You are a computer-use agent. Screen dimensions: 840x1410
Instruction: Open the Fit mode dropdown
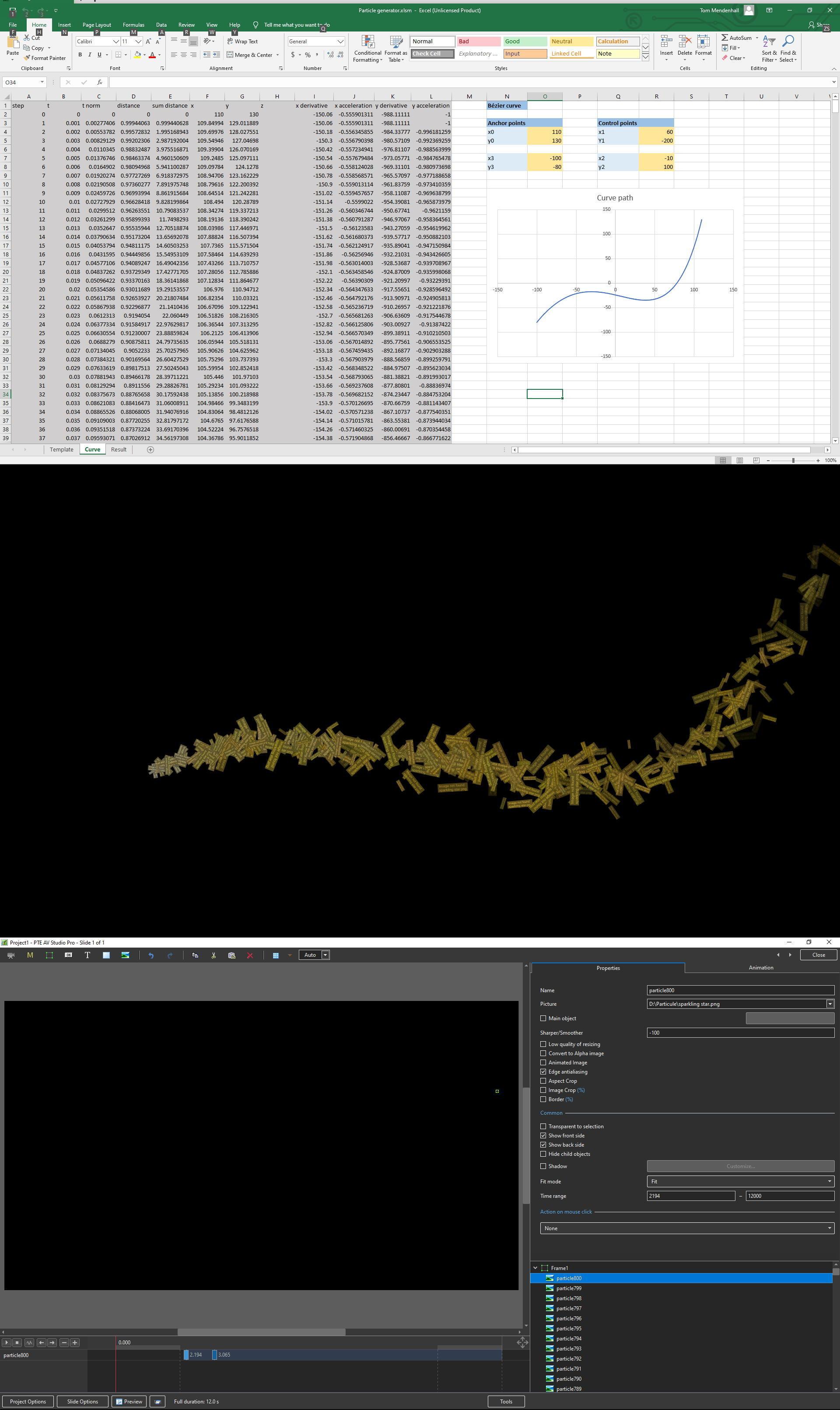pos(740,1182)
